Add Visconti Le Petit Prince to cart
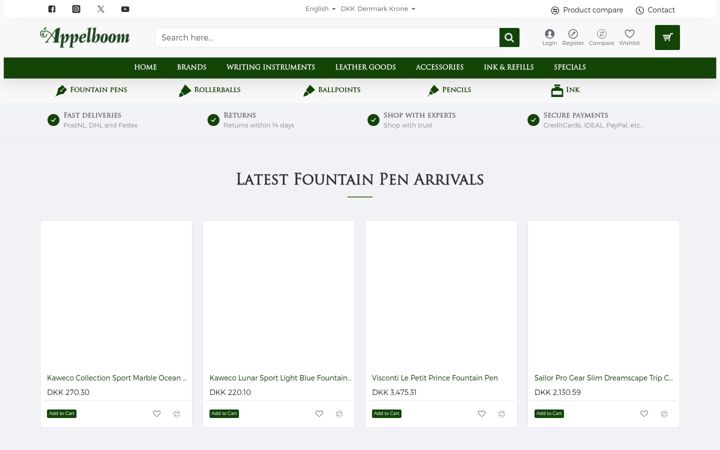 [x=387, y=413]
